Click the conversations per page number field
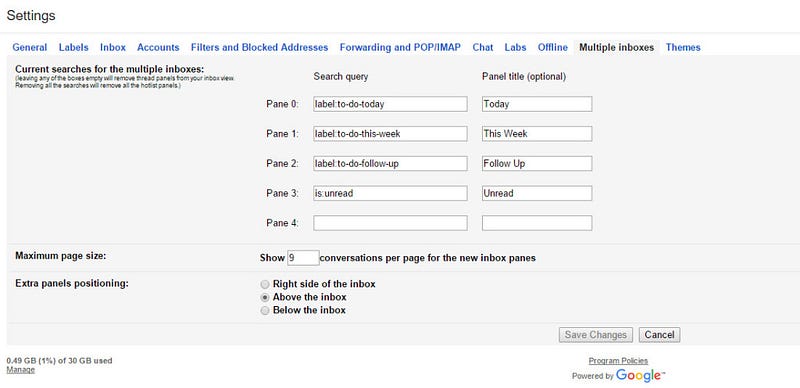This screenshot has height=388, width=800. coord(303,258)
